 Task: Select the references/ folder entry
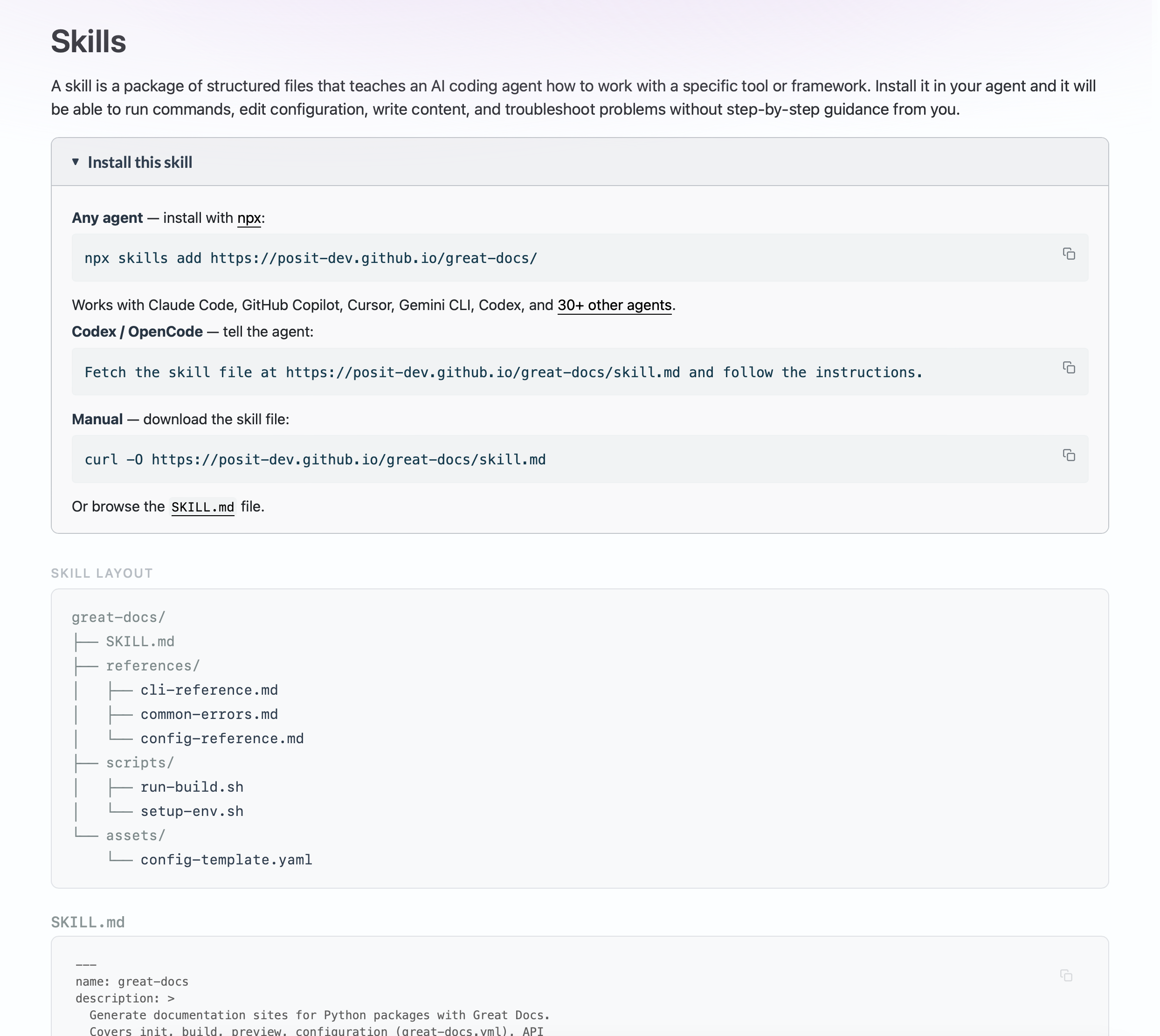152,665
